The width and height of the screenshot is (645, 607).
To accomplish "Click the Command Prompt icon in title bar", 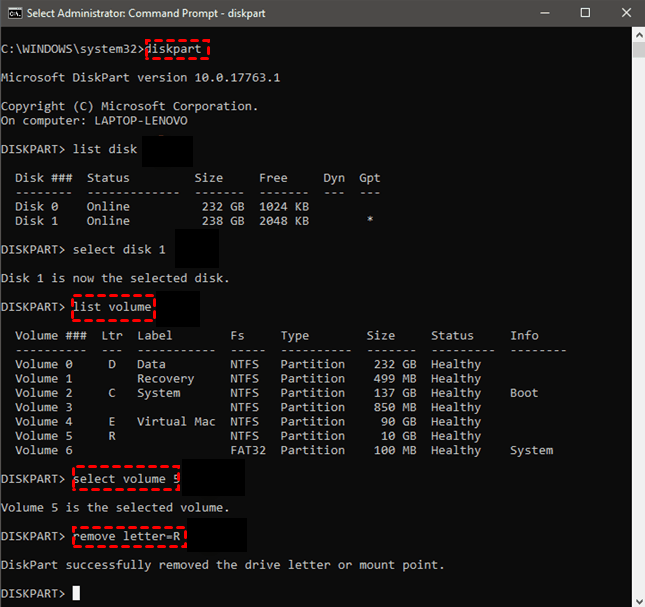I will 15,14.
